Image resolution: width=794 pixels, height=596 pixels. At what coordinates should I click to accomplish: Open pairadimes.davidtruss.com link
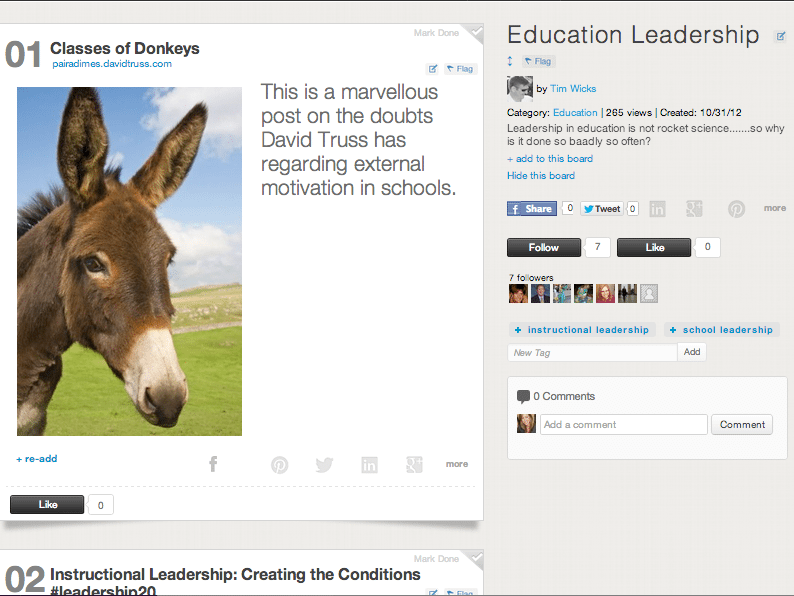112,64
